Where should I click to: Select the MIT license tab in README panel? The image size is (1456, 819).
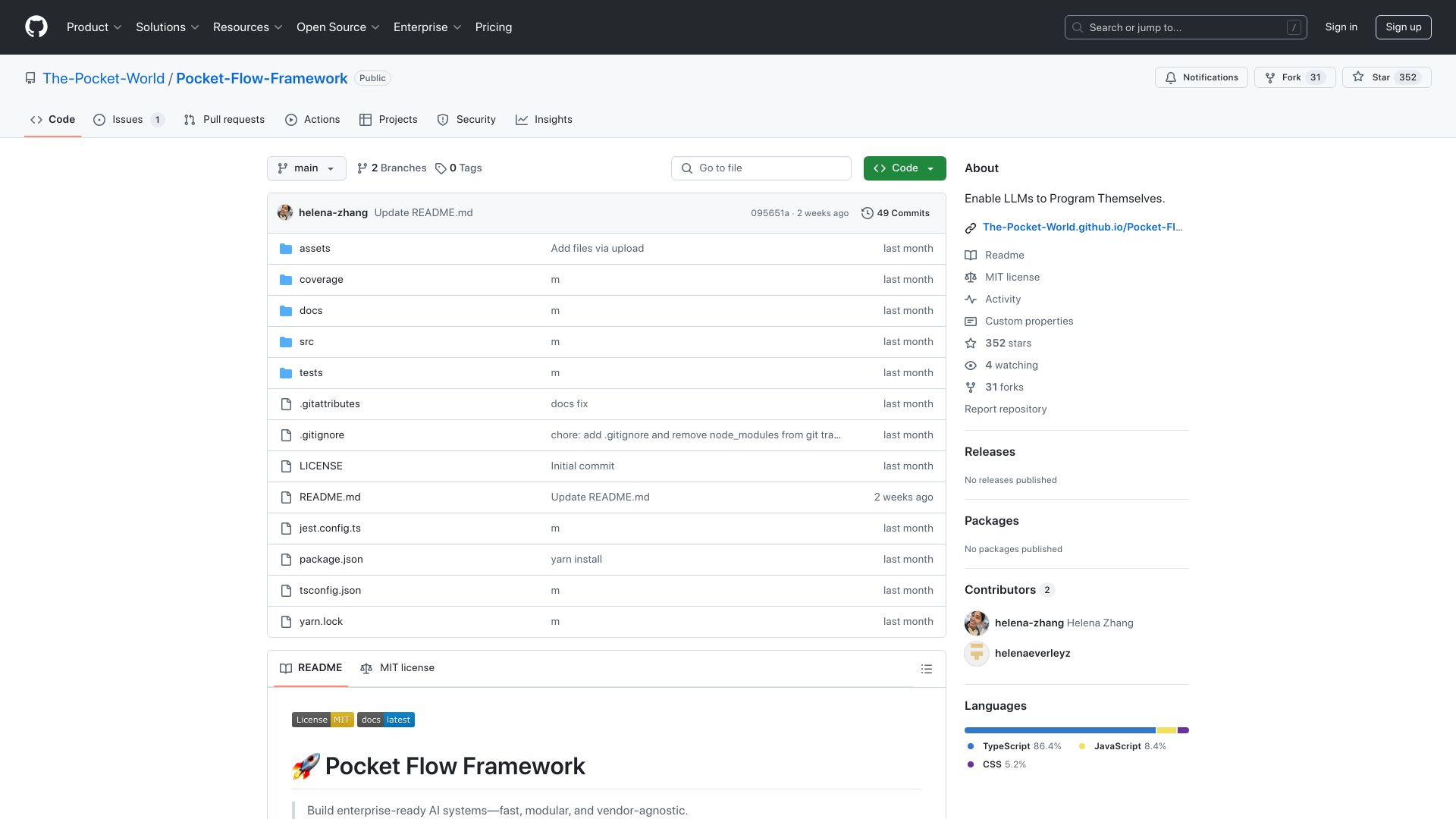[397, 668]
